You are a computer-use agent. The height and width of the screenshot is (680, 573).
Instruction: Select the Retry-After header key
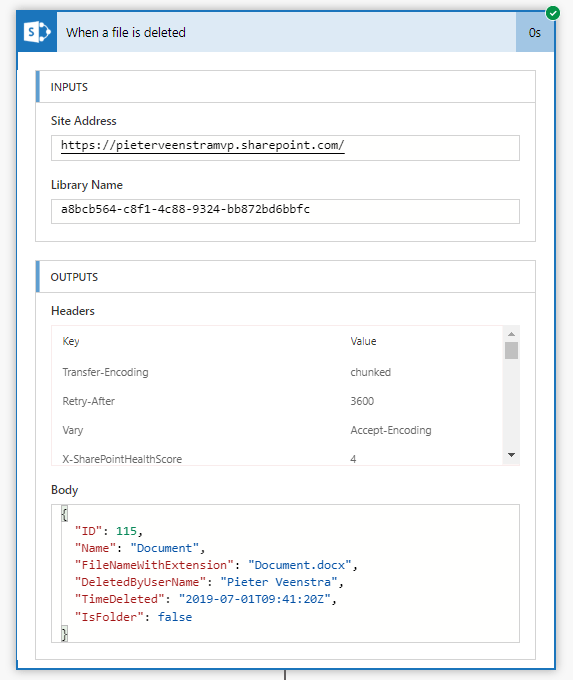point(88,401)
